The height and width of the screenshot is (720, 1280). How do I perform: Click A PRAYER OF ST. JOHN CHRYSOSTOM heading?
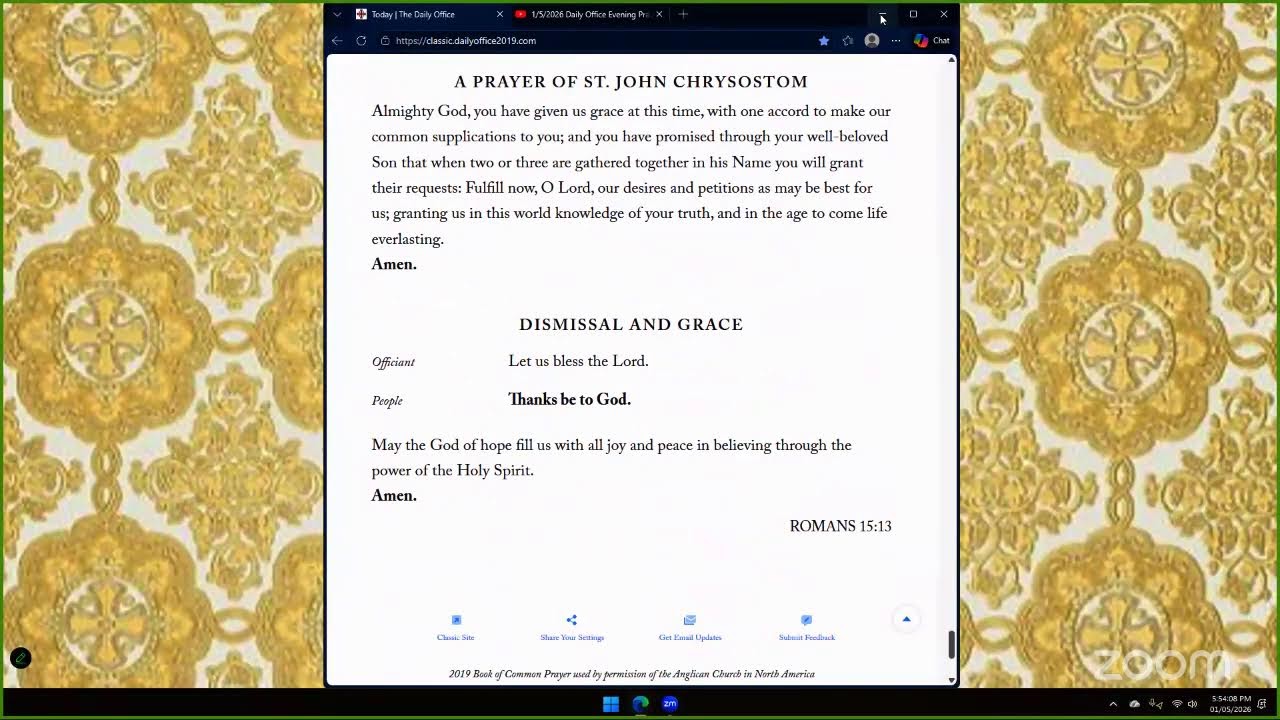pos(631,82)
